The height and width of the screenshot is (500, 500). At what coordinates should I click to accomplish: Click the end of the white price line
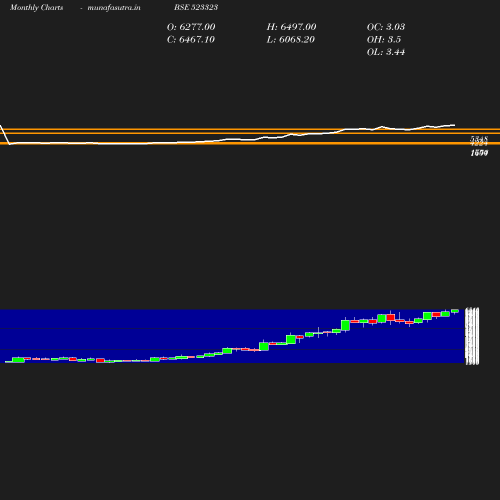(454, 125)
